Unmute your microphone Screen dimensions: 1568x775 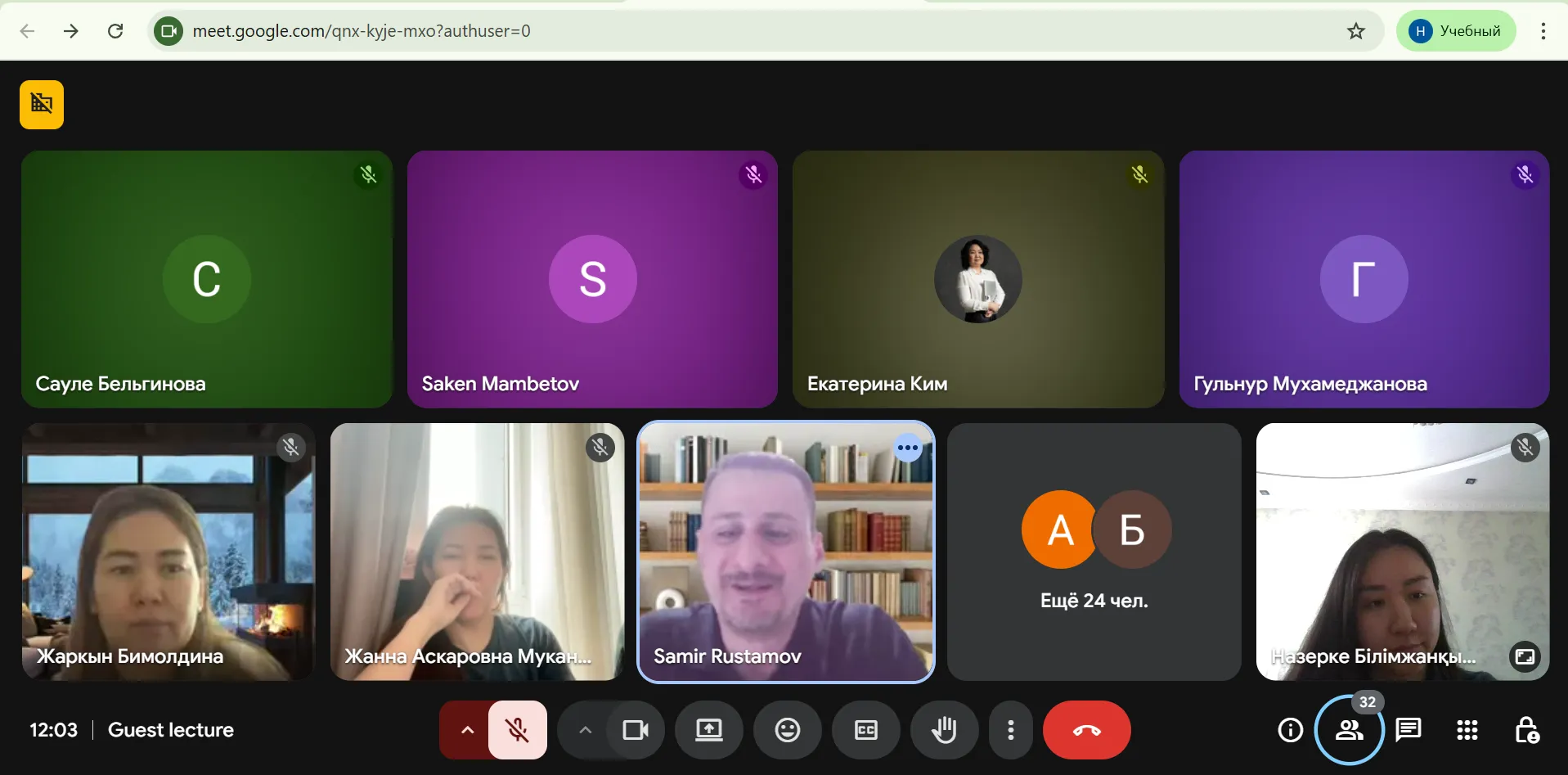pyautogui.click(x=517, y=730)
